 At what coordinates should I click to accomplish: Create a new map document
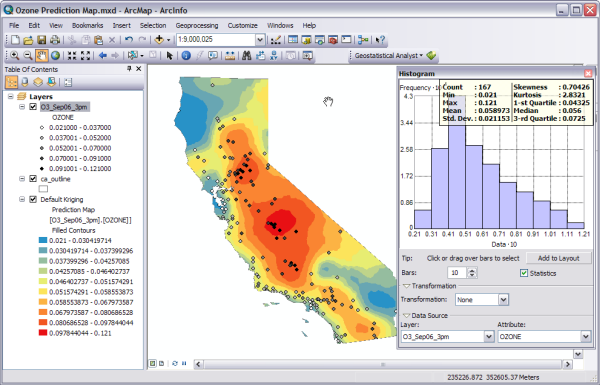(x=15, y=40)
